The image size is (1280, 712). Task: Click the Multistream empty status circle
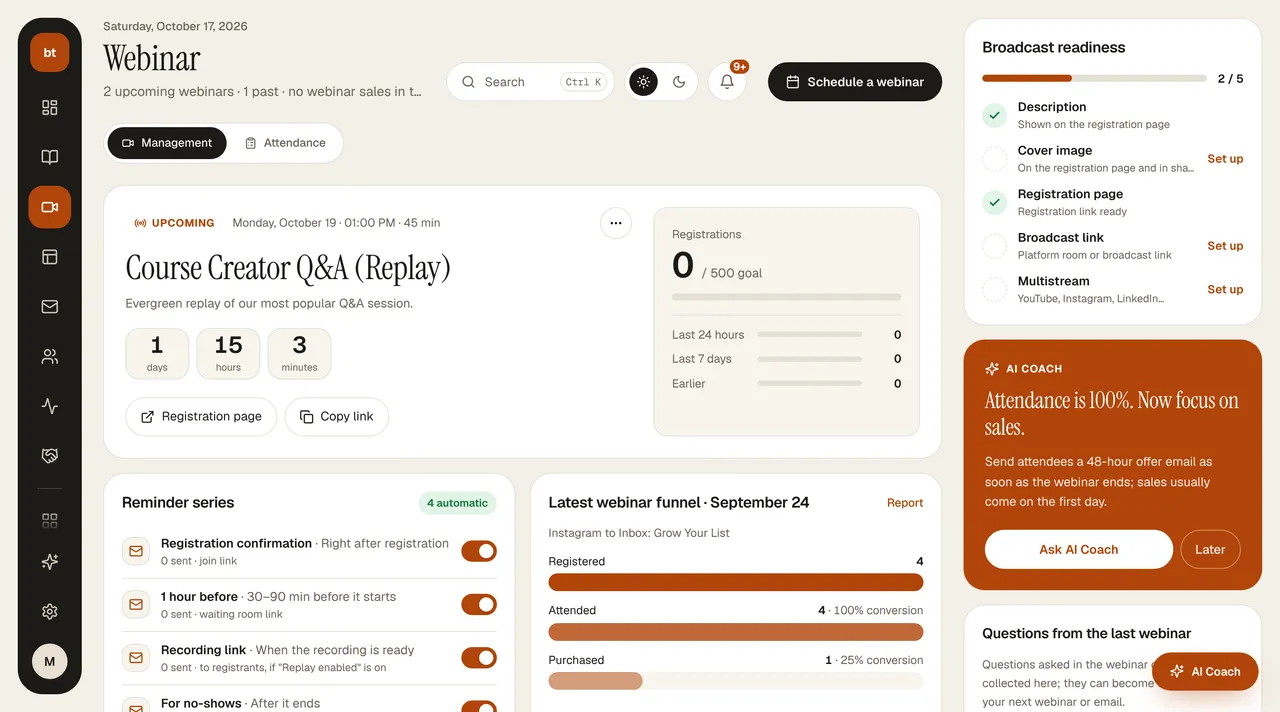pyautogui.click(x=994, y=290)
